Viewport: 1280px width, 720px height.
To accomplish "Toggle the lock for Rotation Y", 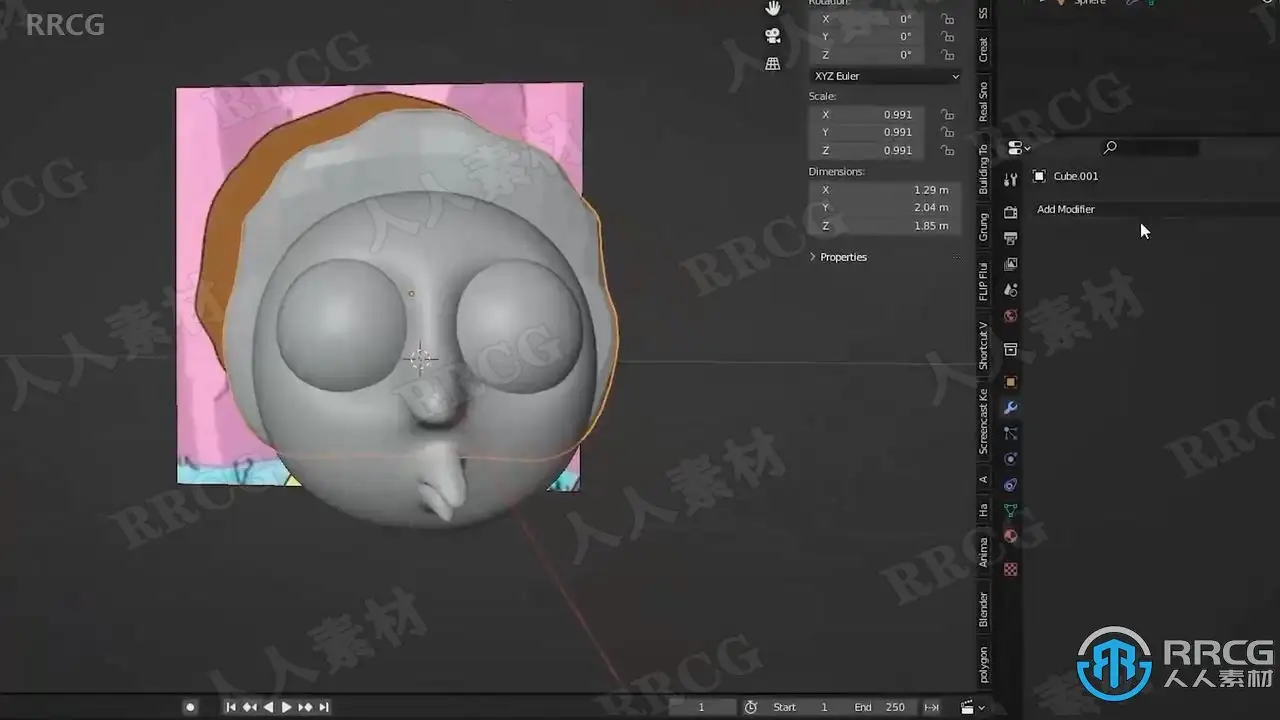I will point(947,37).
